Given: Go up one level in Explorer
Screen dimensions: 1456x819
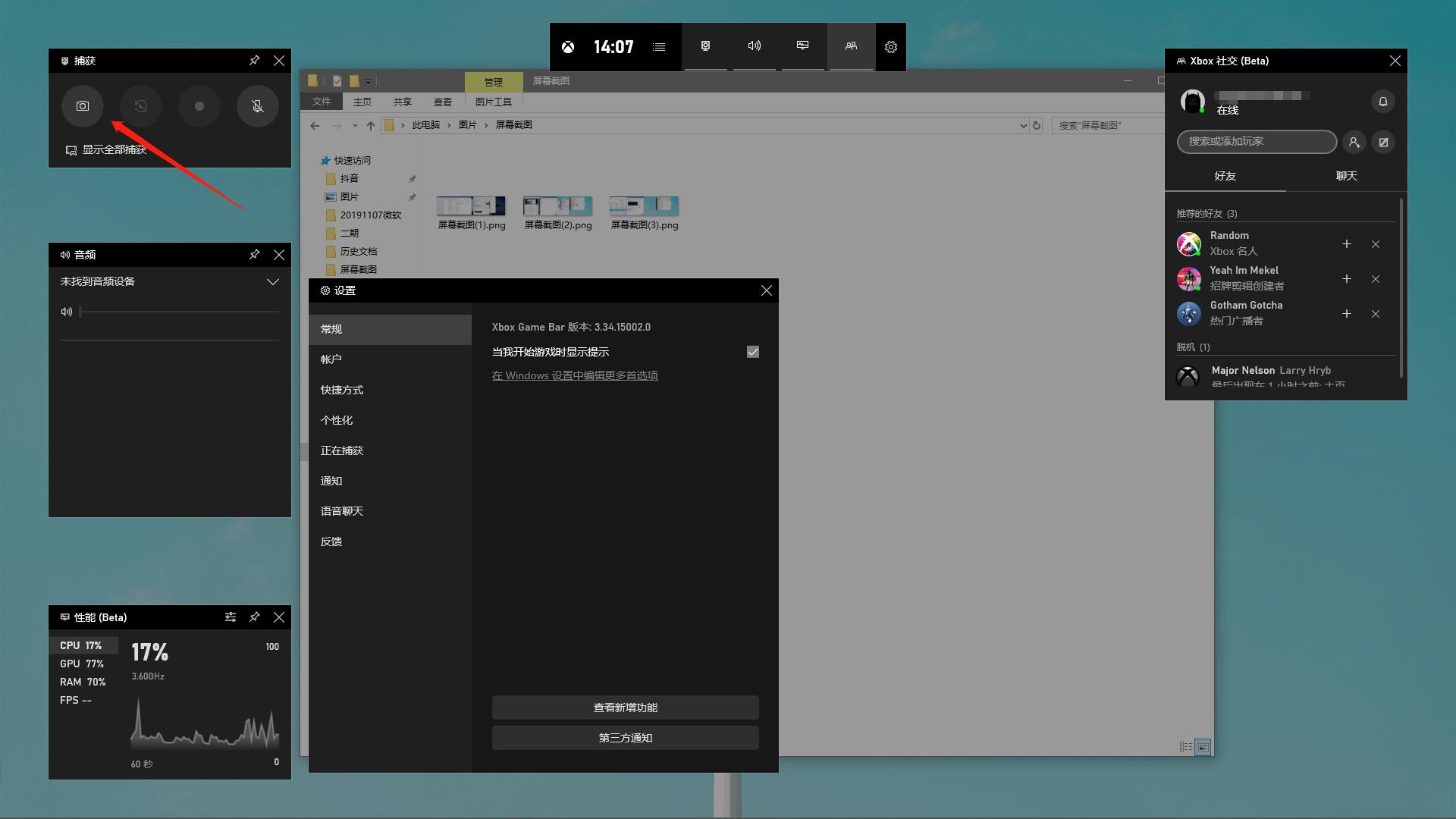Looking at the screenshot, I should point(371,126).
